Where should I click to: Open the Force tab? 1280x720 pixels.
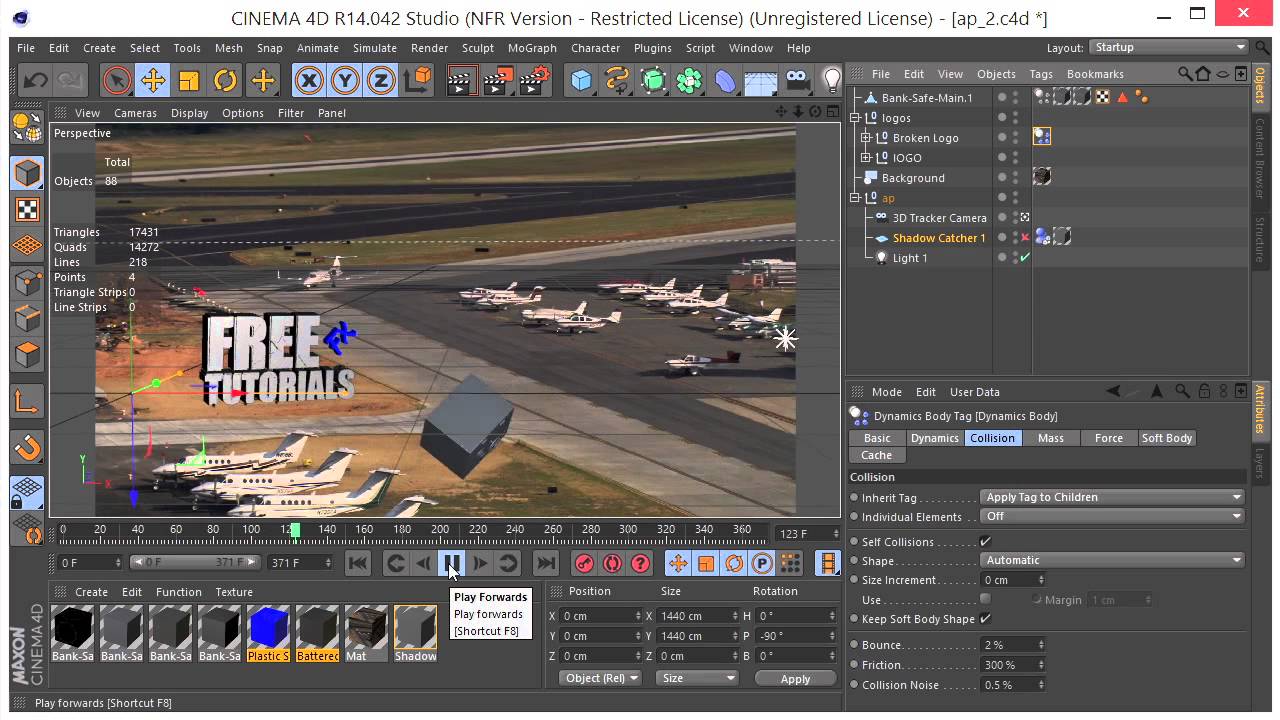click(1109, 438)
